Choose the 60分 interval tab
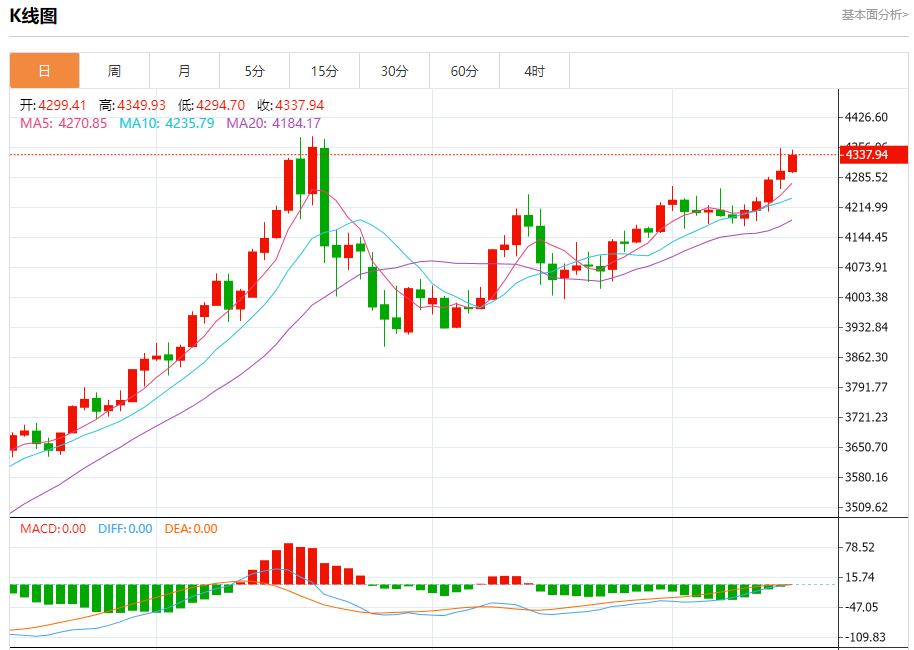This screenshot has width=914, height=650. (x=464, y=71)
